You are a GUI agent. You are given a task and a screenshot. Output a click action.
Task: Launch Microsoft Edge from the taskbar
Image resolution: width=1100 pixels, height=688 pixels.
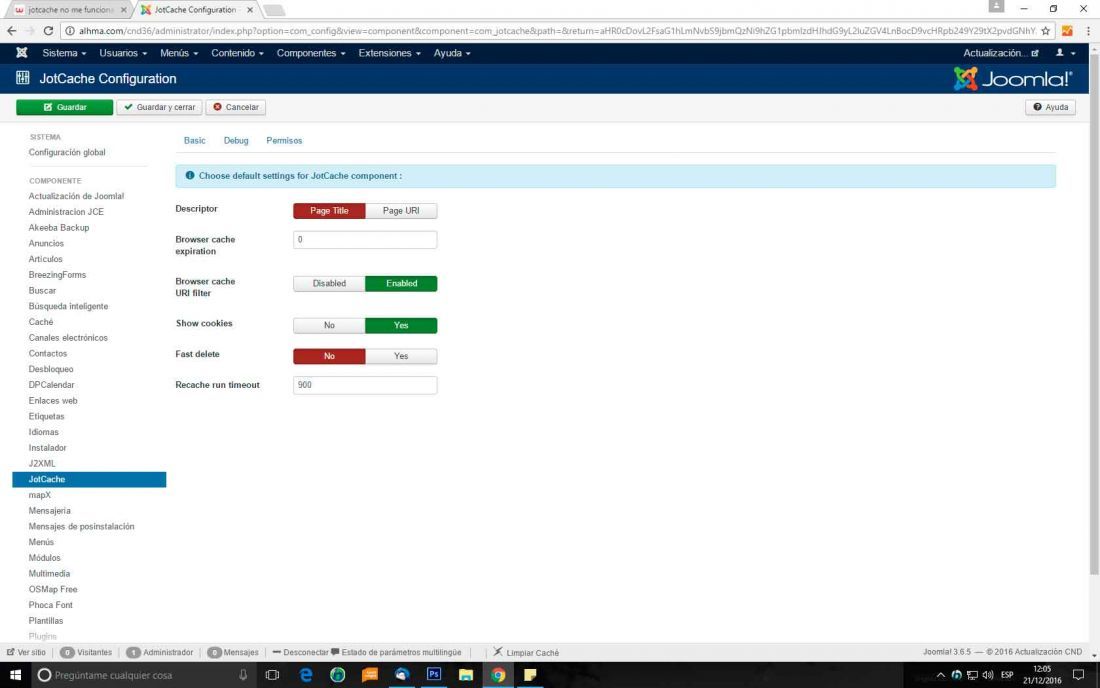[306, 675]
